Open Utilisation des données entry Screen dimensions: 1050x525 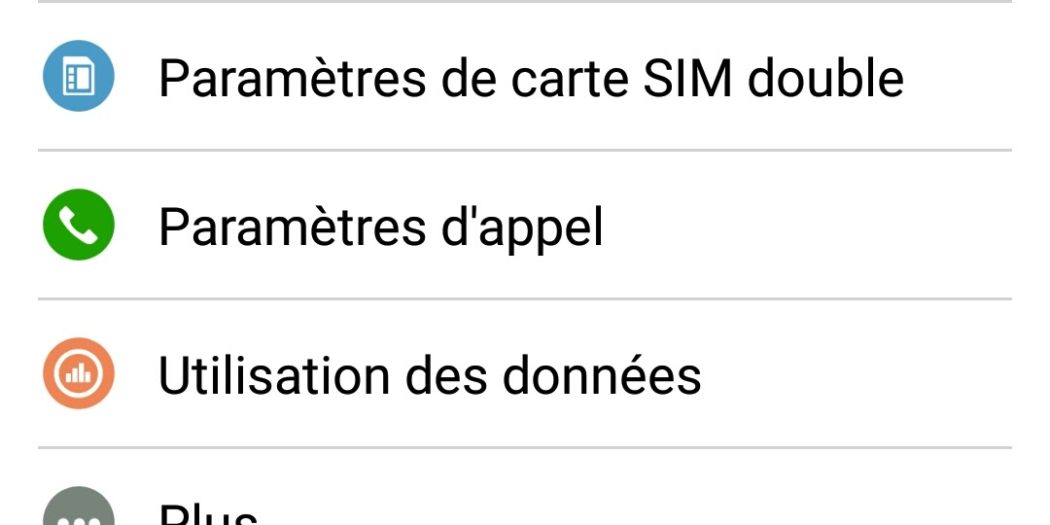429,375
